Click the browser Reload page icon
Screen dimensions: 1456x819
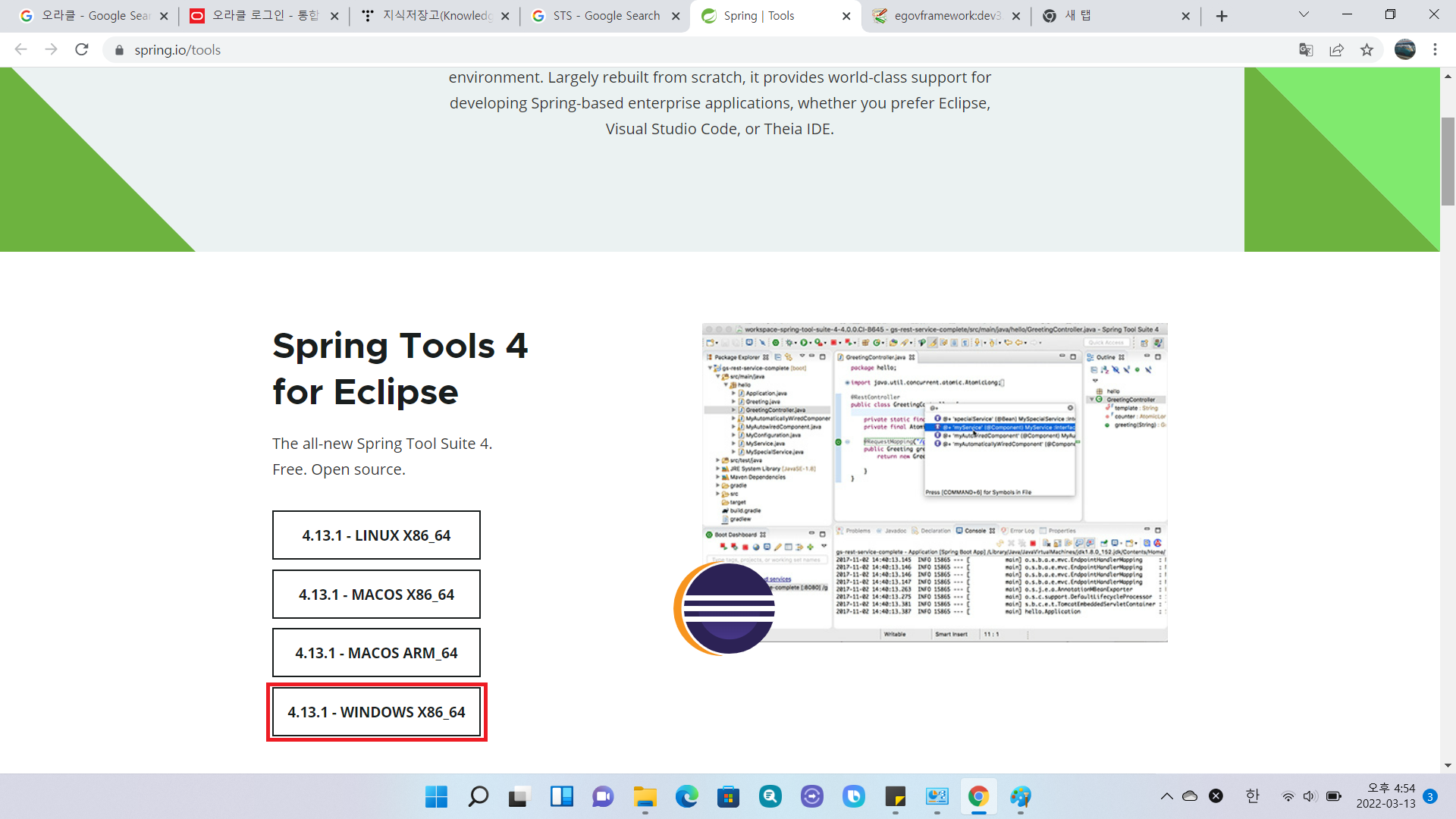click(82, 50)
